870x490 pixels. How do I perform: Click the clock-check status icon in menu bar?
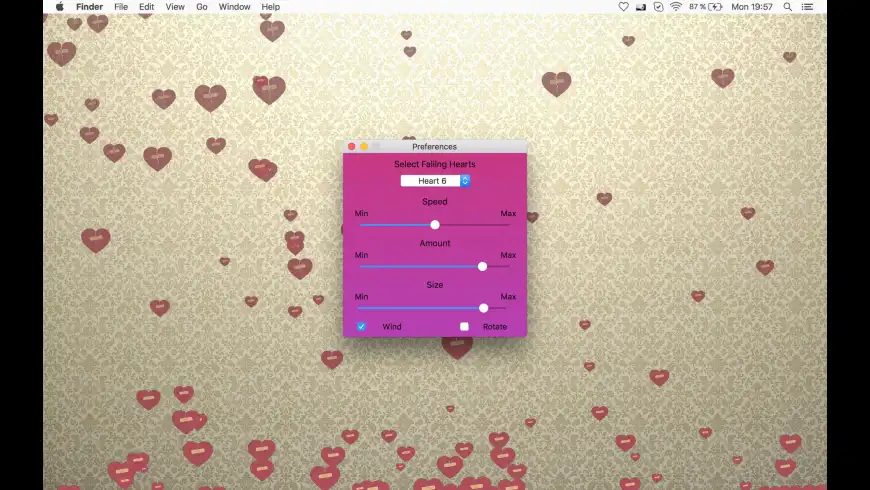tap(658, 7)
